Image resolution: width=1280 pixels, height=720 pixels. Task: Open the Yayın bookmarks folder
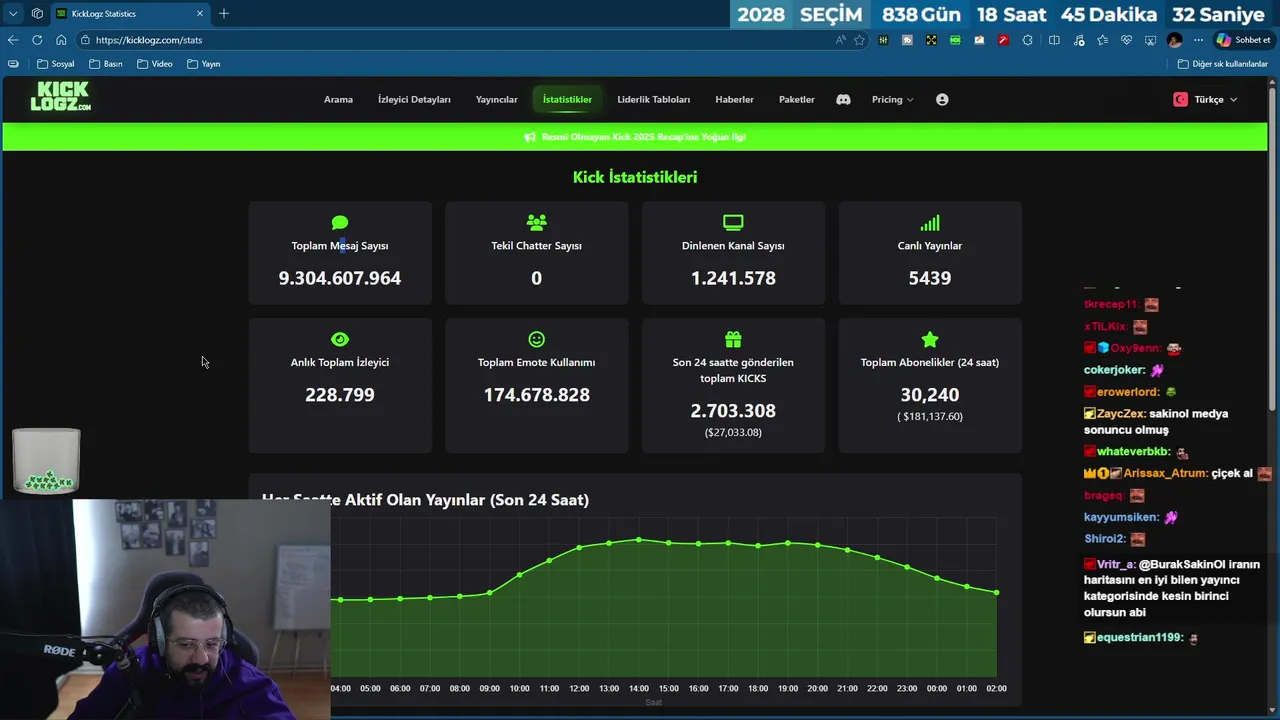pyautogui.click(x=204, y=64)
